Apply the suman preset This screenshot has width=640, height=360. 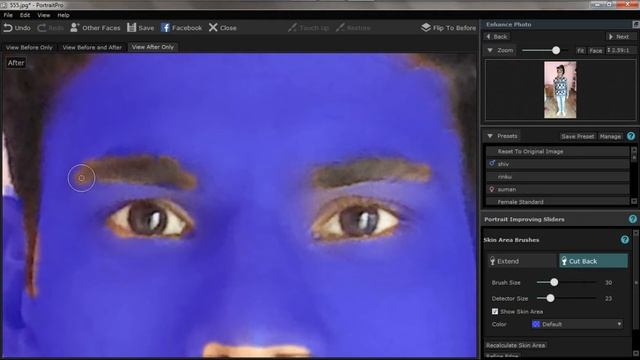[558, 189]
